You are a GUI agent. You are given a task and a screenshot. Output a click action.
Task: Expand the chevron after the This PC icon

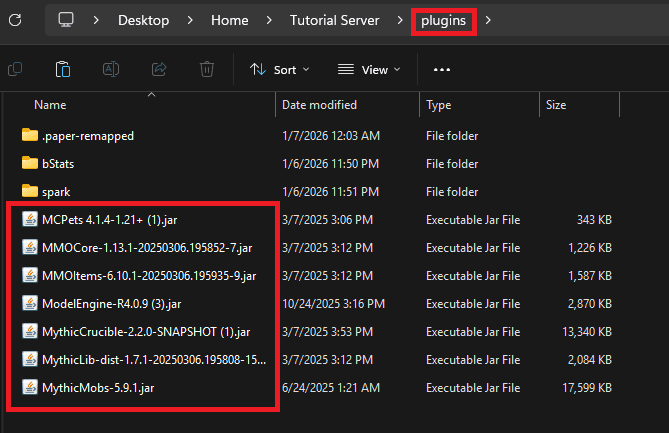[96, 20]
